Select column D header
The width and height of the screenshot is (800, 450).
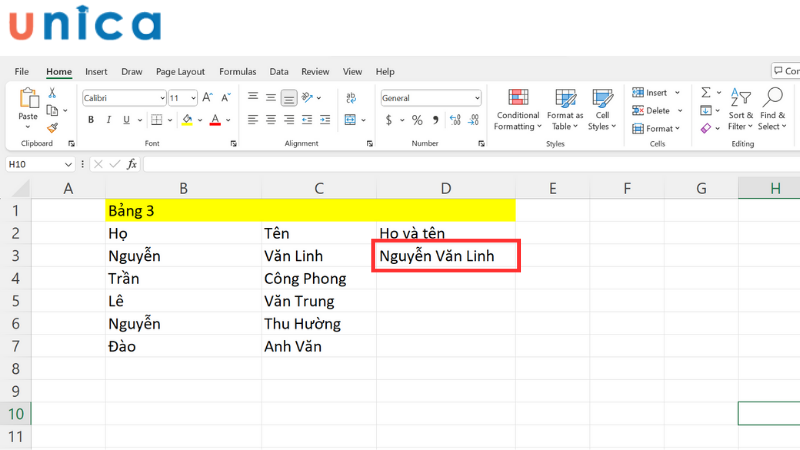pos(446,188)
